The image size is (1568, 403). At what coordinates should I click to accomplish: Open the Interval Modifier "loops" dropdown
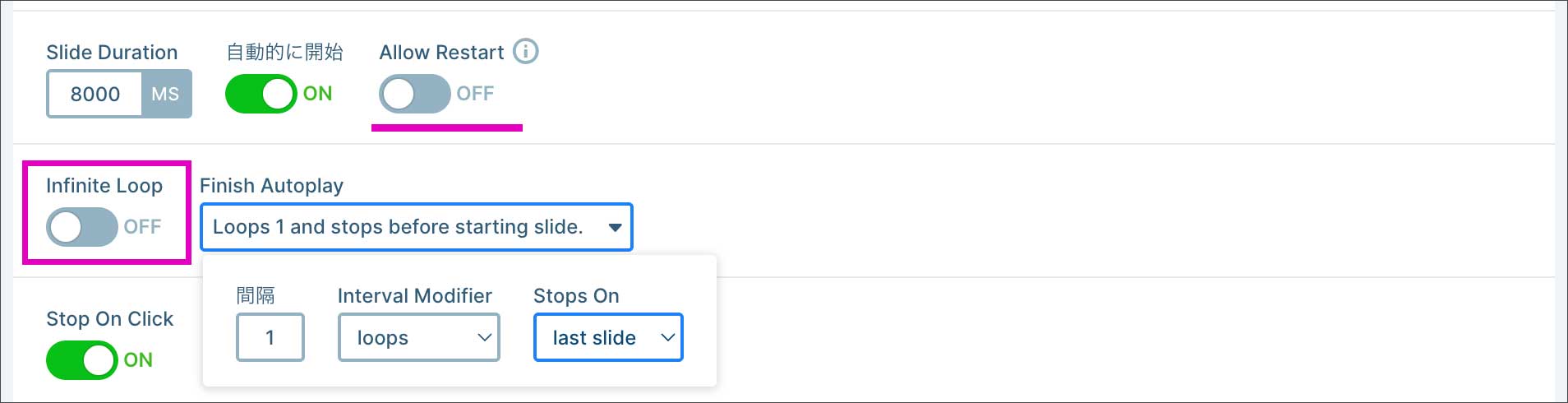418,337
